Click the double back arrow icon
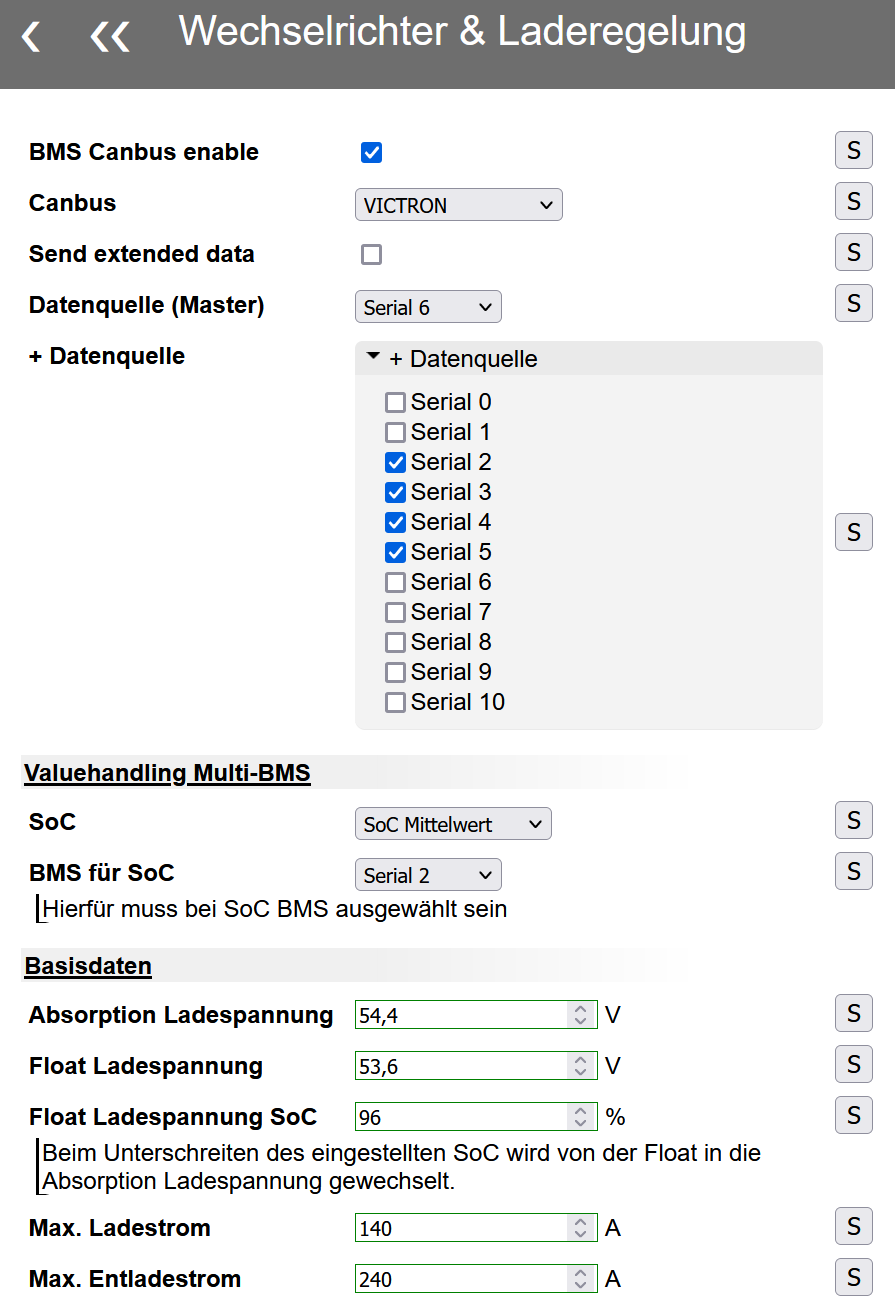This screenshot has width=895, height=1302. 110,37
